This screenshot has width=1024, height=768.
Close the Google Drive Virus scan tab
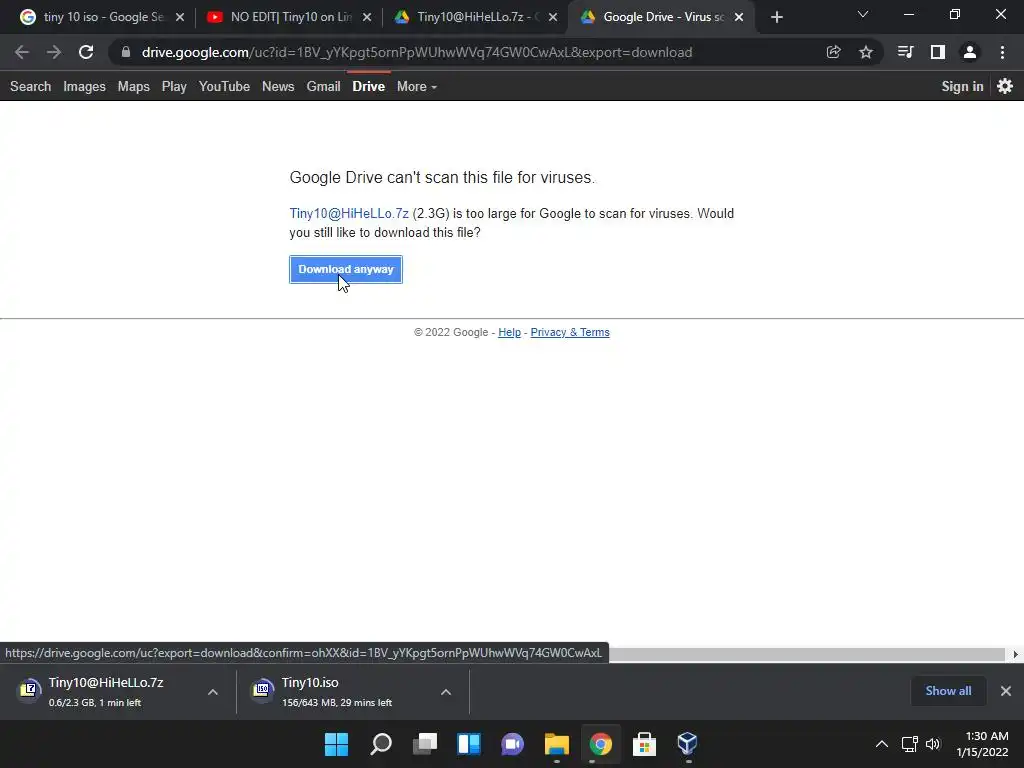click(739, 17)
